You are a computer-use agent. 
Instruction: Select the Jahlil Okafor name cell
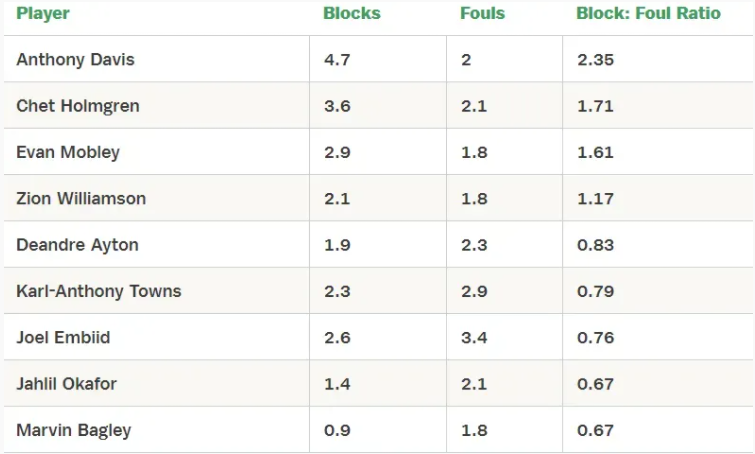156,384
